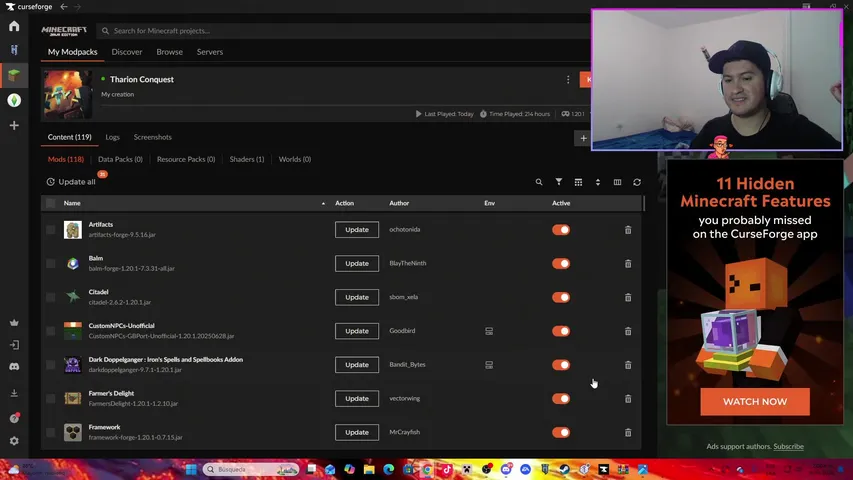Disable the Artifacts mod toggle
This screenshot has height=480, width=853.
click(561, 230)
